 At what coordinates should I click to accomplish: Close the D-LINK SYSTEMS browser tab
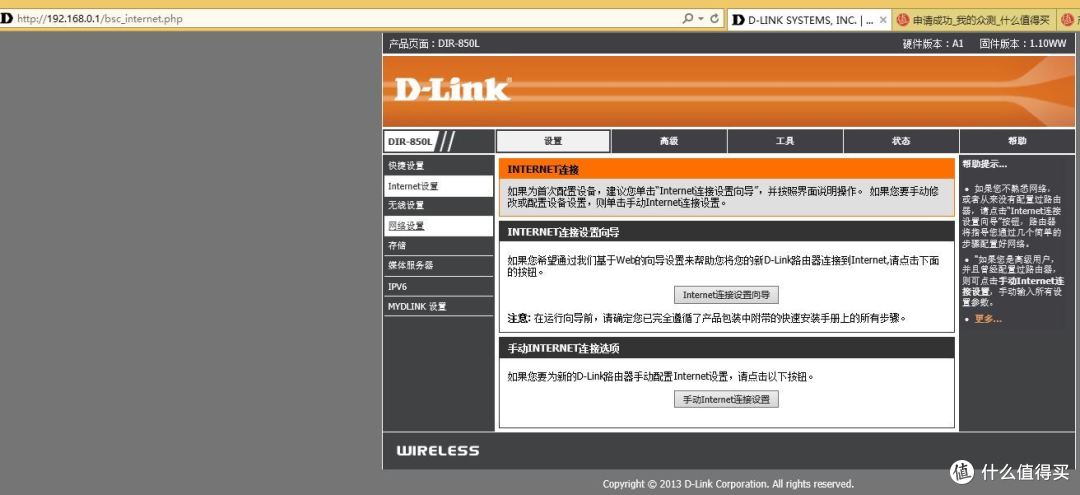coord(884,20)
